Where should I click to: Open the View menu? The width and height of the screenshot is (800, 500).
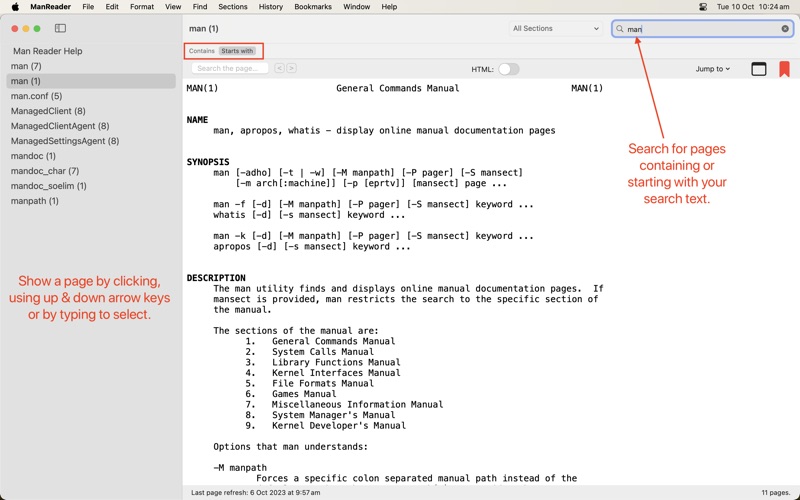(173, 7)
